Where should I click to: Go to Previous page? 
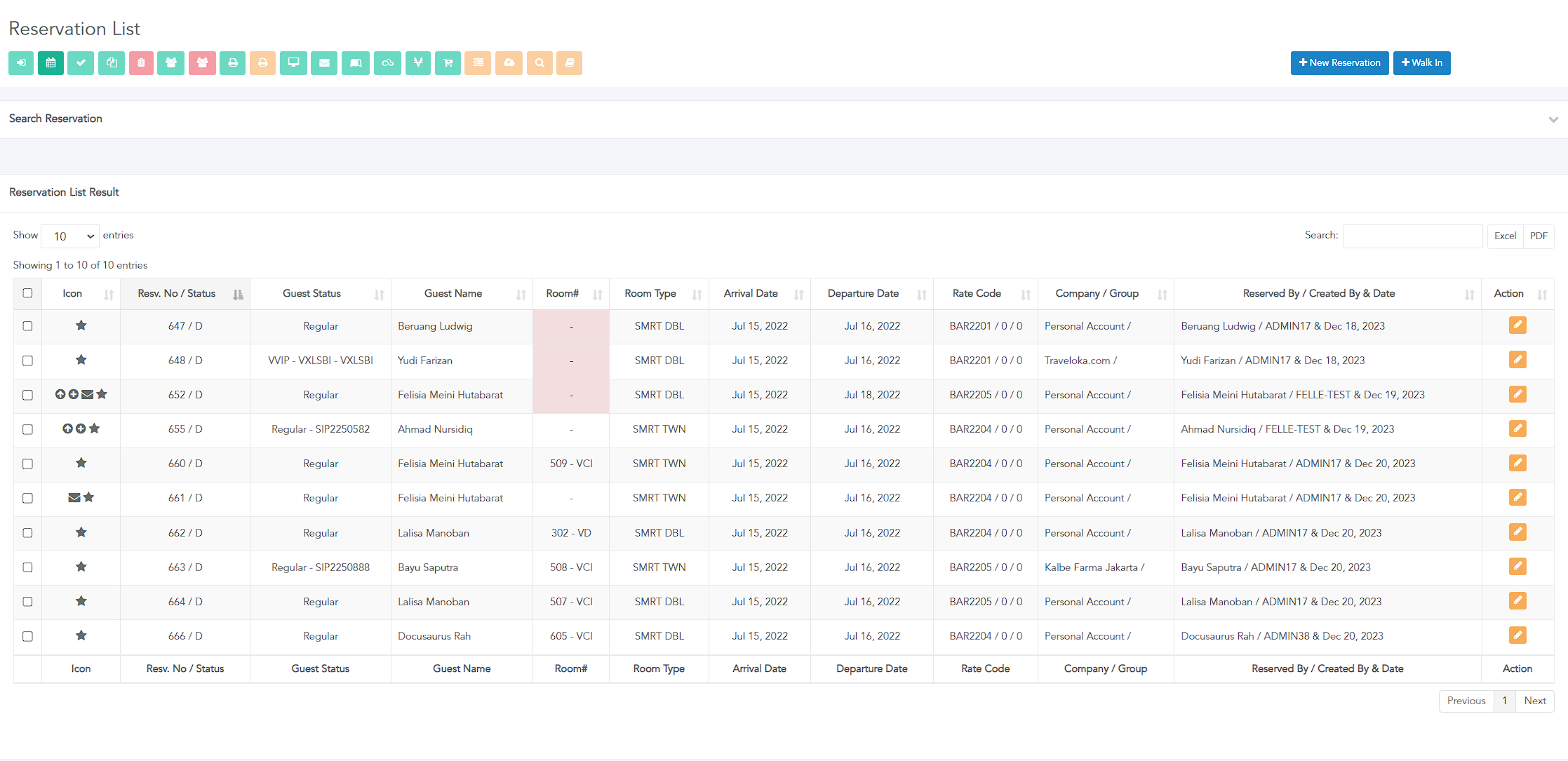pyautogui.click(x=1466, y=701)
